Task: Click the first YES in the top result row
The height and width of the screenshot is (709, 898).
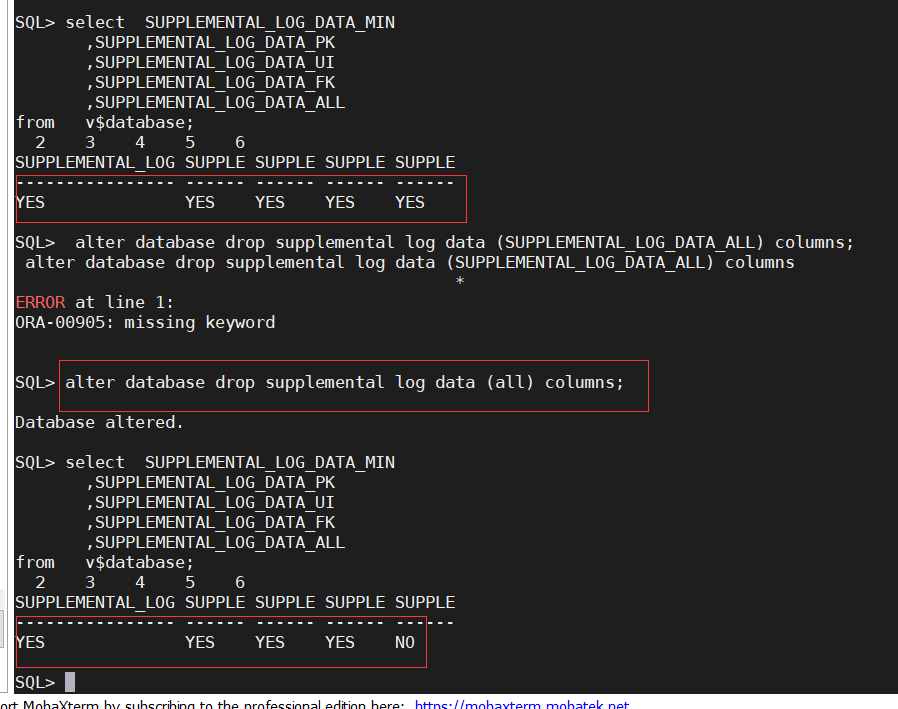Action: pyautogui.click(x=30, y=202)
